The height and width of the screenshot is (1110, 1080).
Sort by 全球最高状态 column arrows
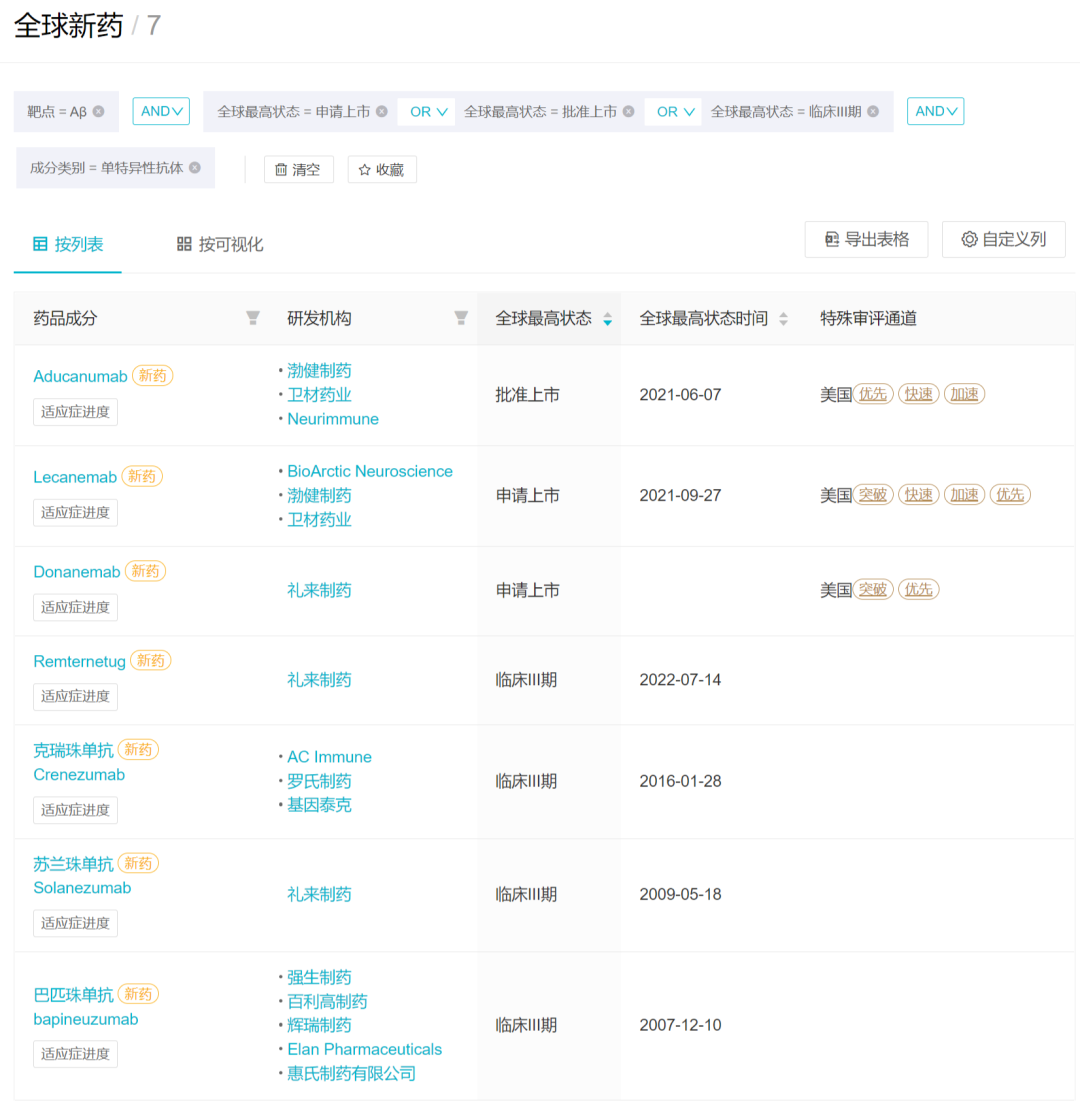coord(607,319)
